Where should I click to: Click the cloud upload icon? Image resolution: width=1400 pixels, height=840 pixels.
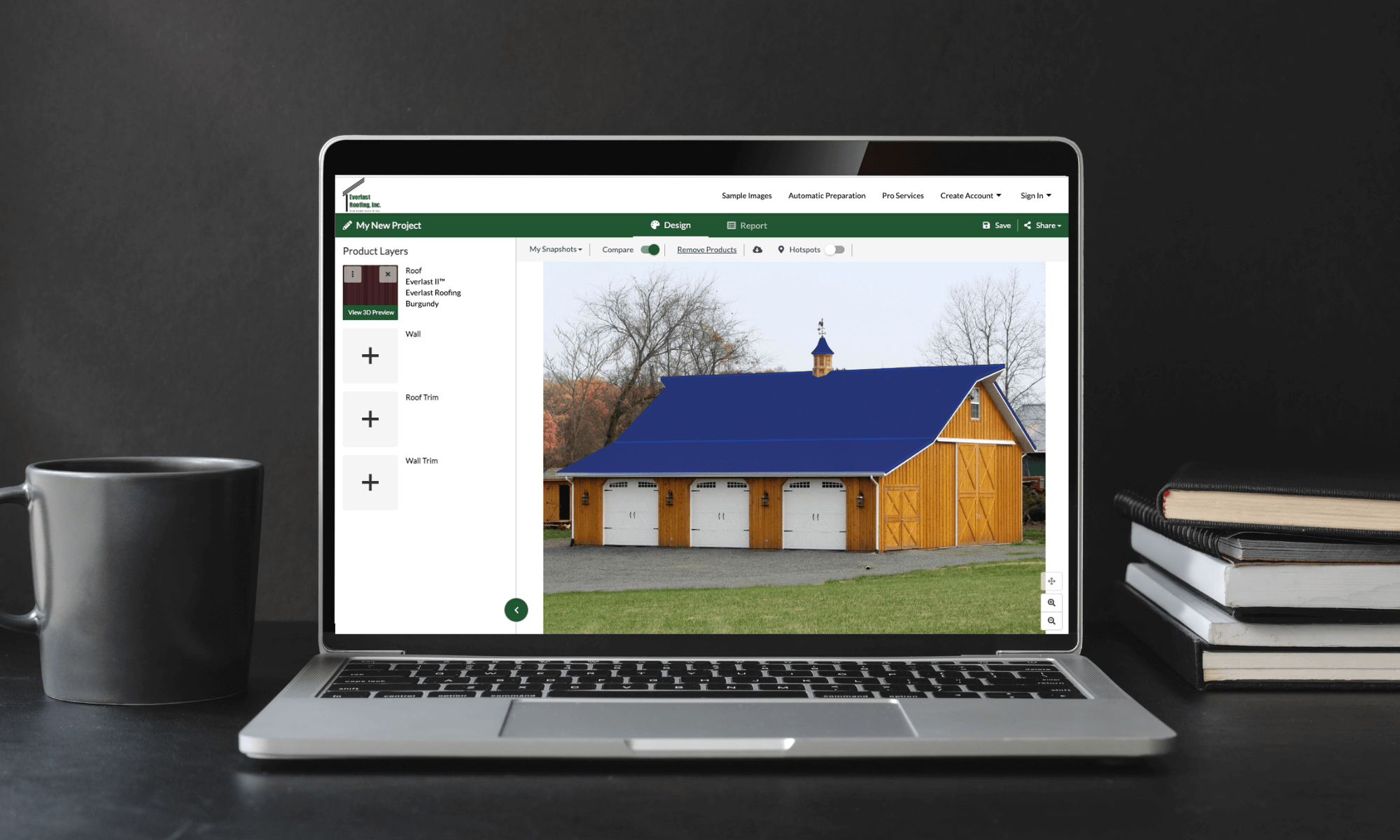(x=757, y=249)
